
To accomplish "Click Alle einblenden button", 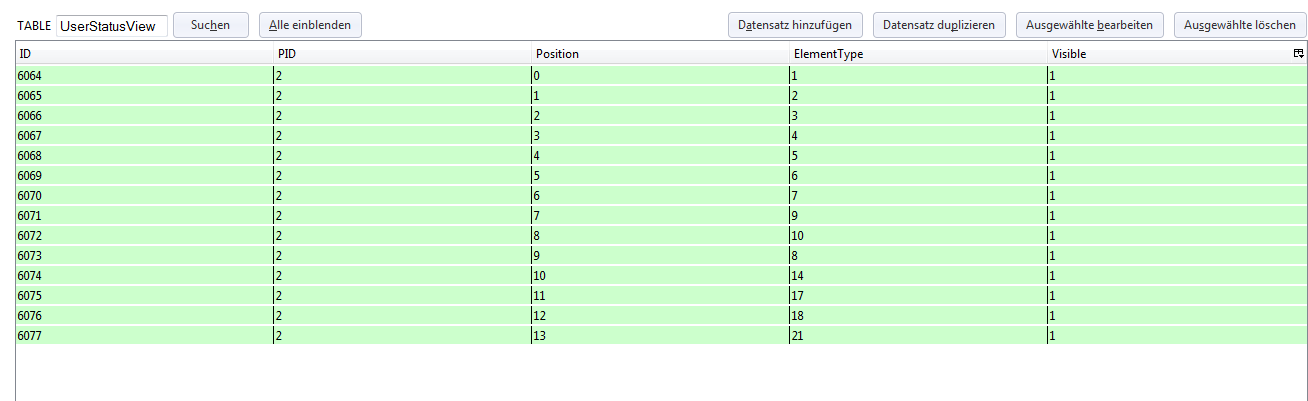I will (x=310, y=25).
